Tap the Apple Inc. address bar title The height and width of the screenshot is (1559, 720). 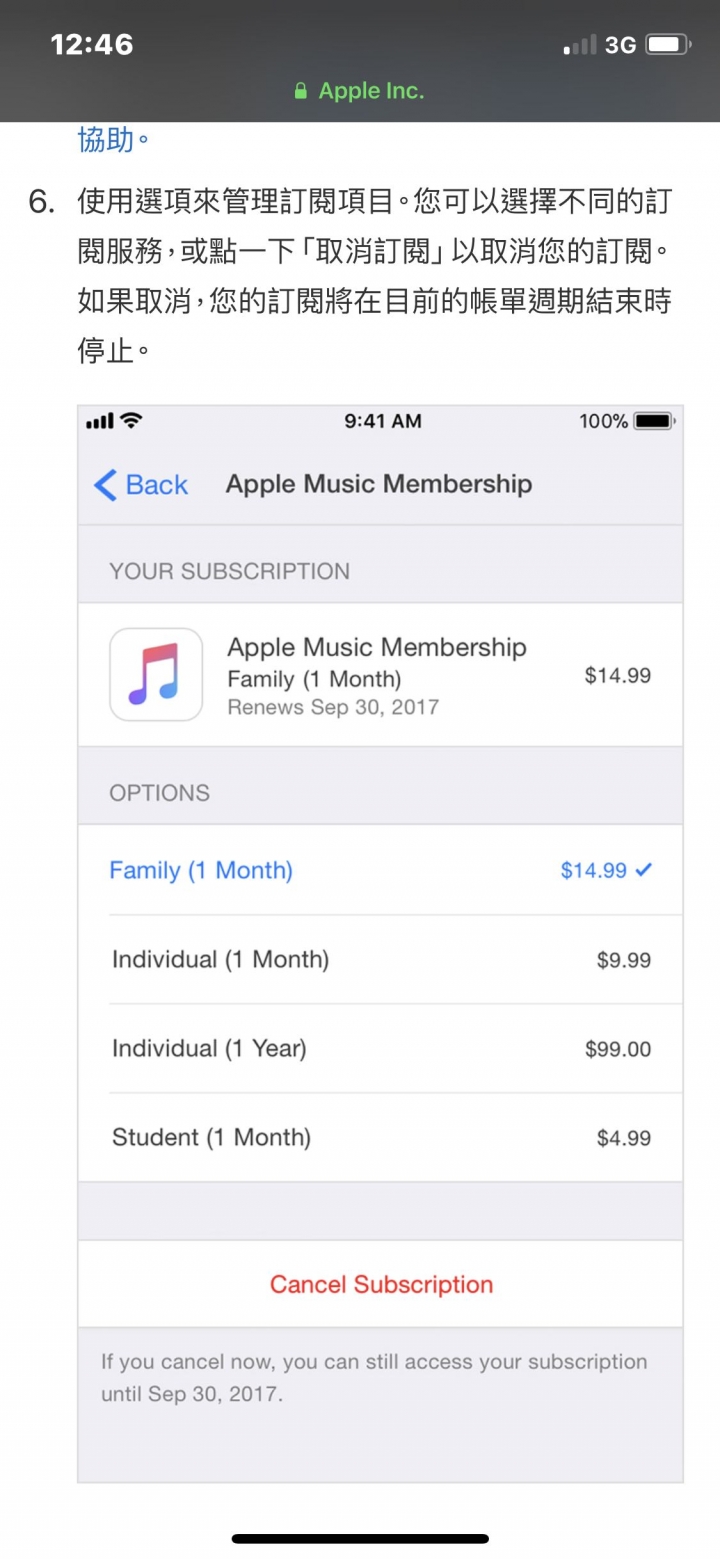(371, 91)
